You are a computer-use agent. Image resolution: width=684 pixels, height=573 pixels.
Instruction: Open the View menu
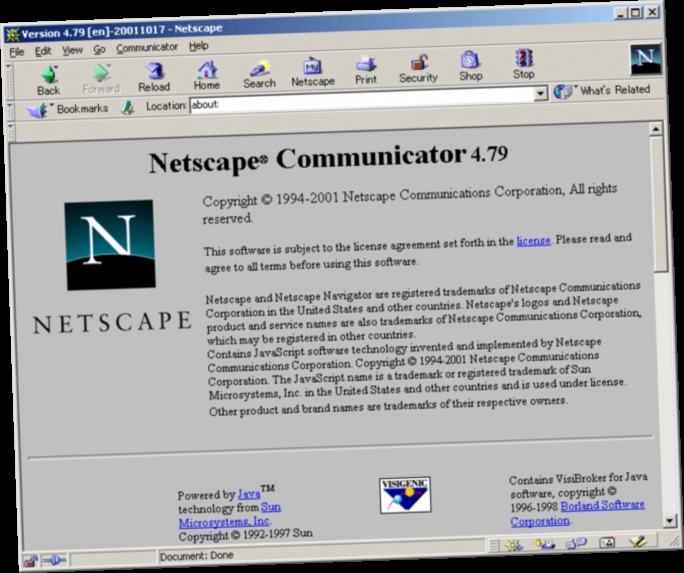click(72, 51)
